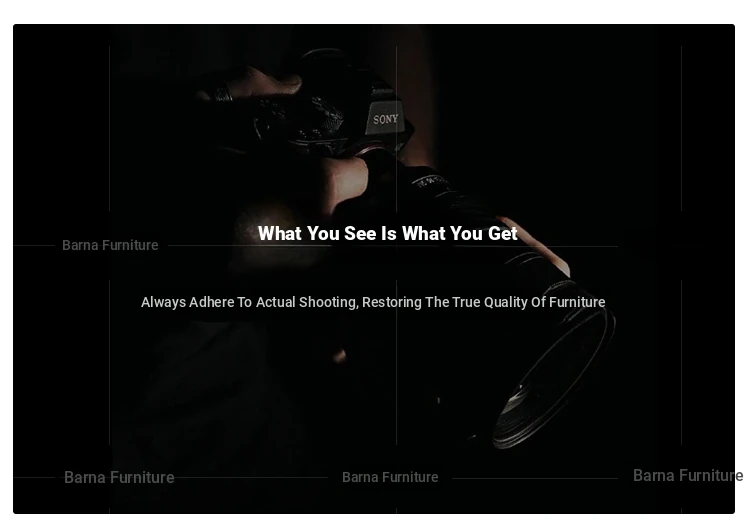Click the word 'Furniture' ending the subtitle
This screenshot has width=750, height=523.
[577, 302]
